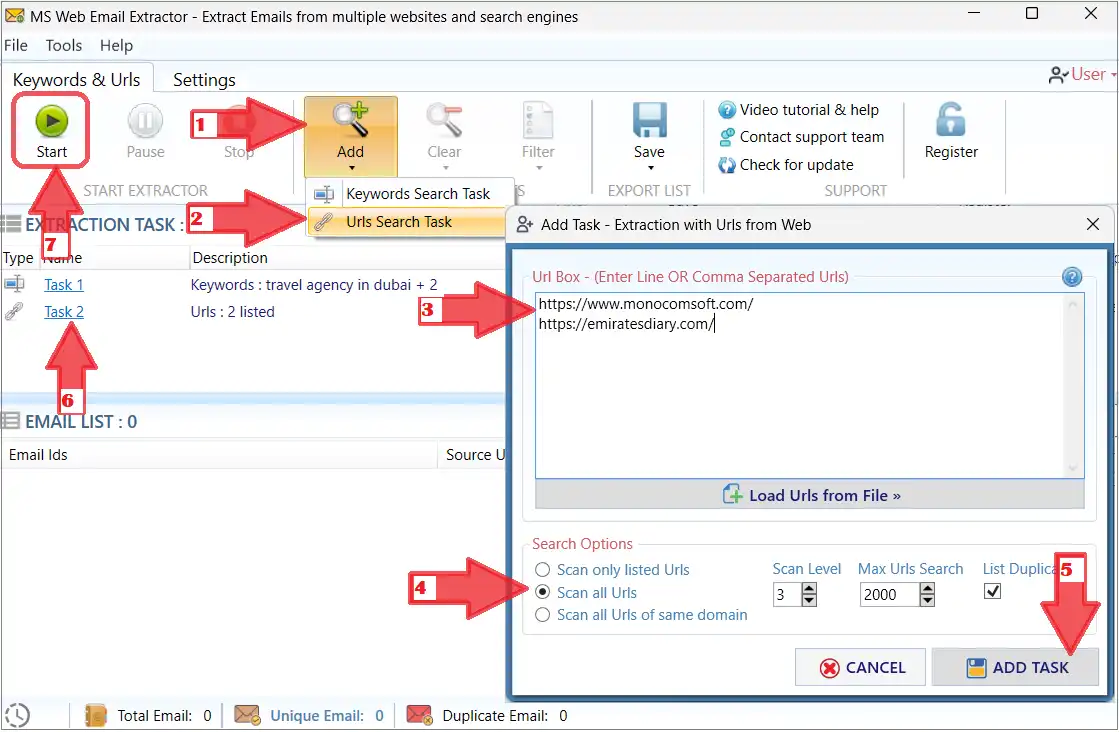Click the Scan Level number field

[x=787, y=594]
